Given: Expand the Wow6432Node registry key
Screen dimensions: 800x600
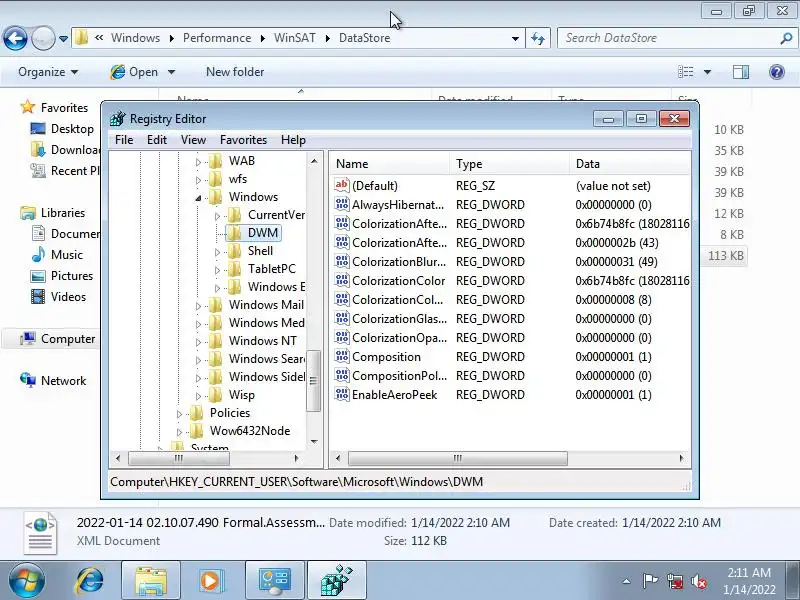Looking at the screenshot, I should [180, 432].
